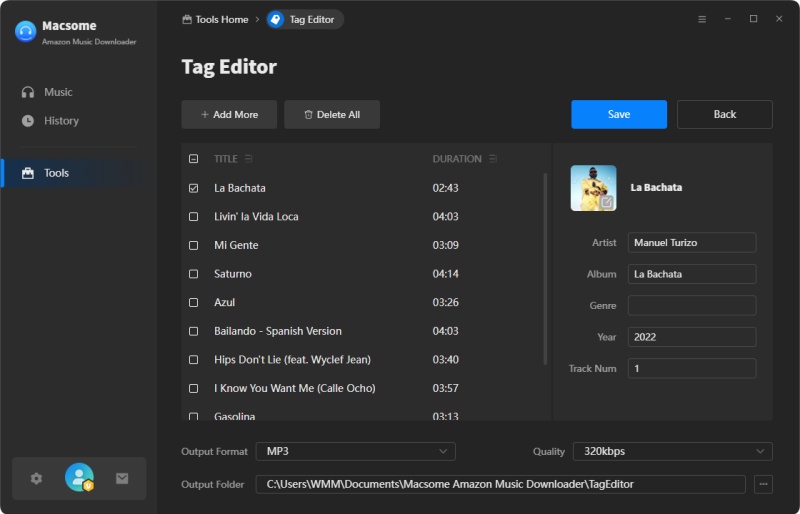Click the Tag Editor breadcrumb tag icon
800x514 pixels.
(x=276, y=19)
